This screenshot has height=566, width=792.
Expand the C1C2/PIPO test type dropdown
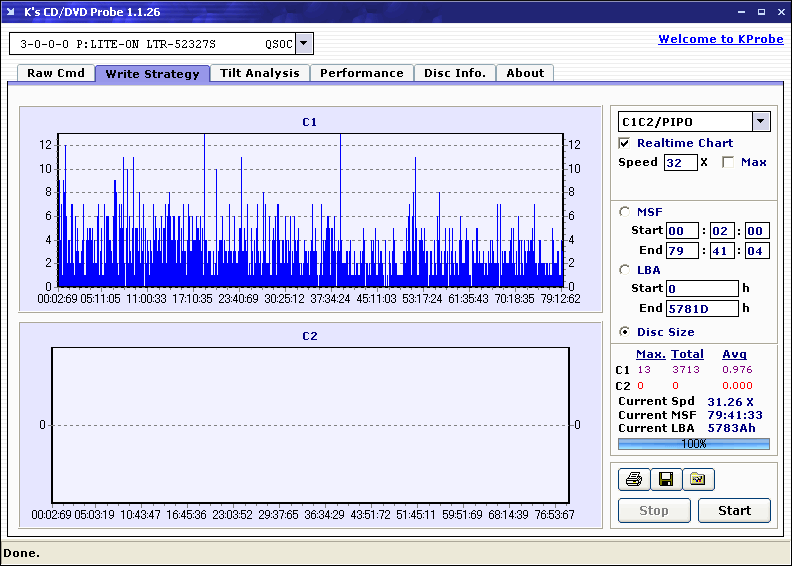761,121
